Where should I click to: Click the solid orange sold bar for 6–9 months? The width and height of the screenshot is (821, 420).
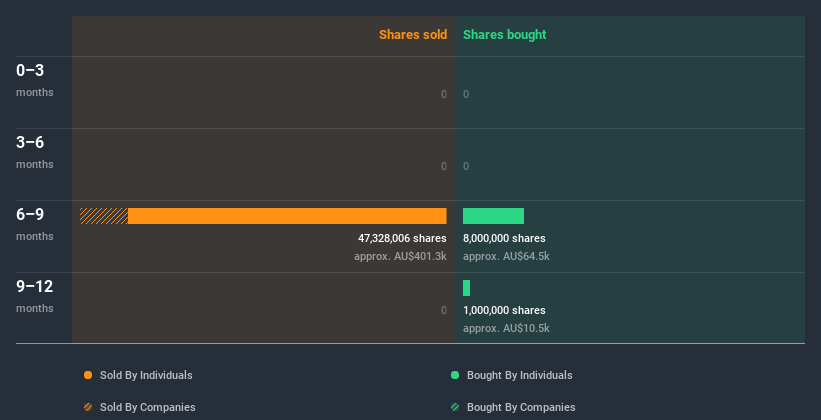click(x=287, y=216)
